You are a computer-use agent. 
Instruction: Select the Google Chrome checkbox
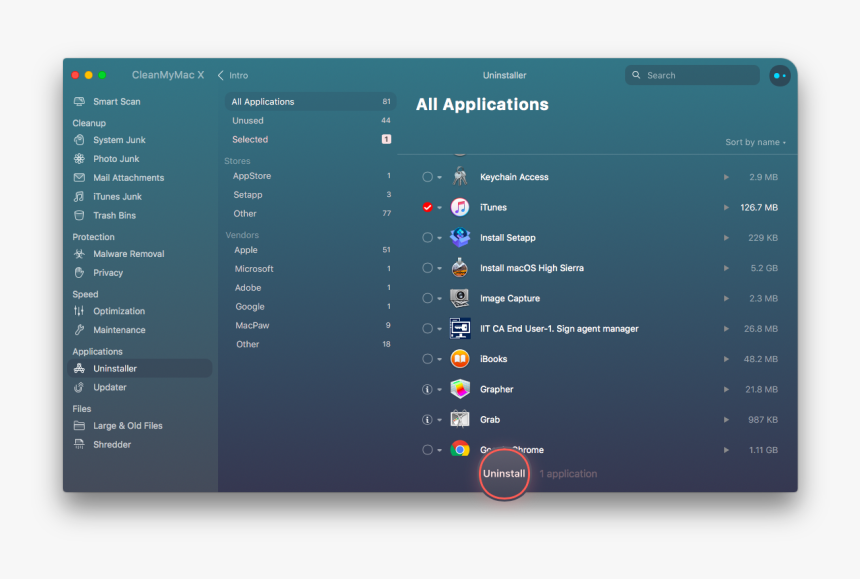[x=427, y=450]
